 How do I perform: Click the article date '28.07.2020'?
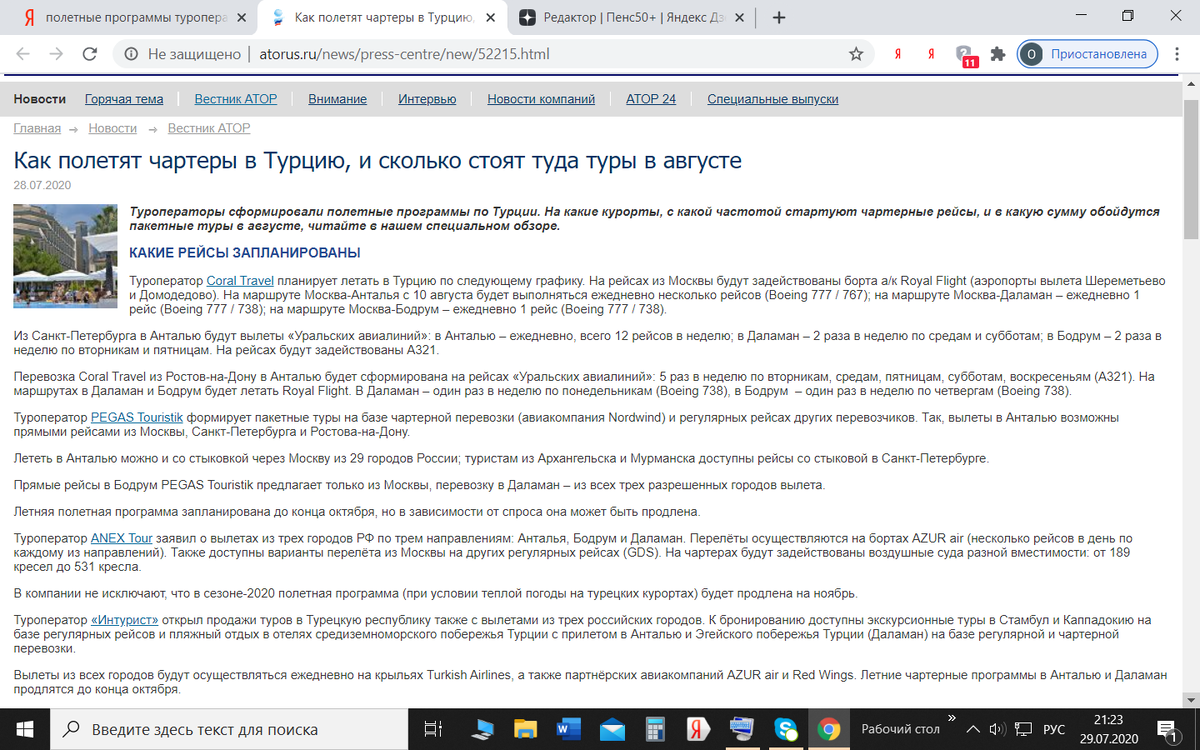coord(42,186)
